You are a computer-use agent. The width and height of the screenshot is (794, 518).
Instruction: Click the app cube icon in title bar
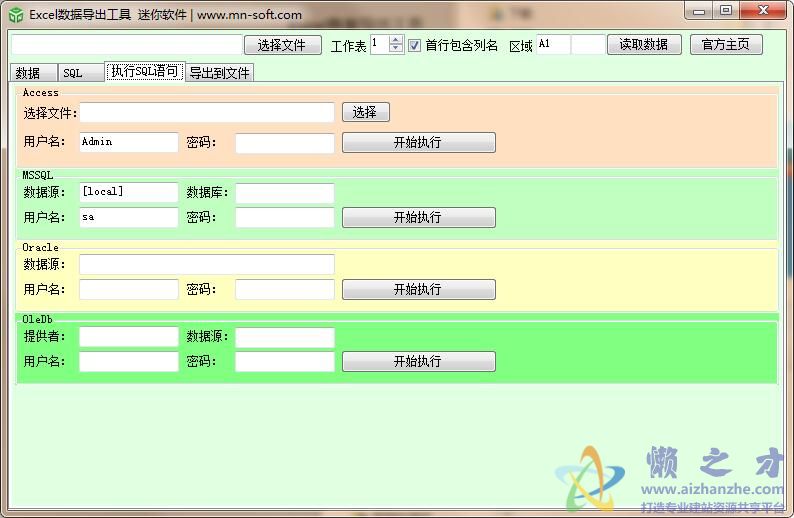[16, 15]
